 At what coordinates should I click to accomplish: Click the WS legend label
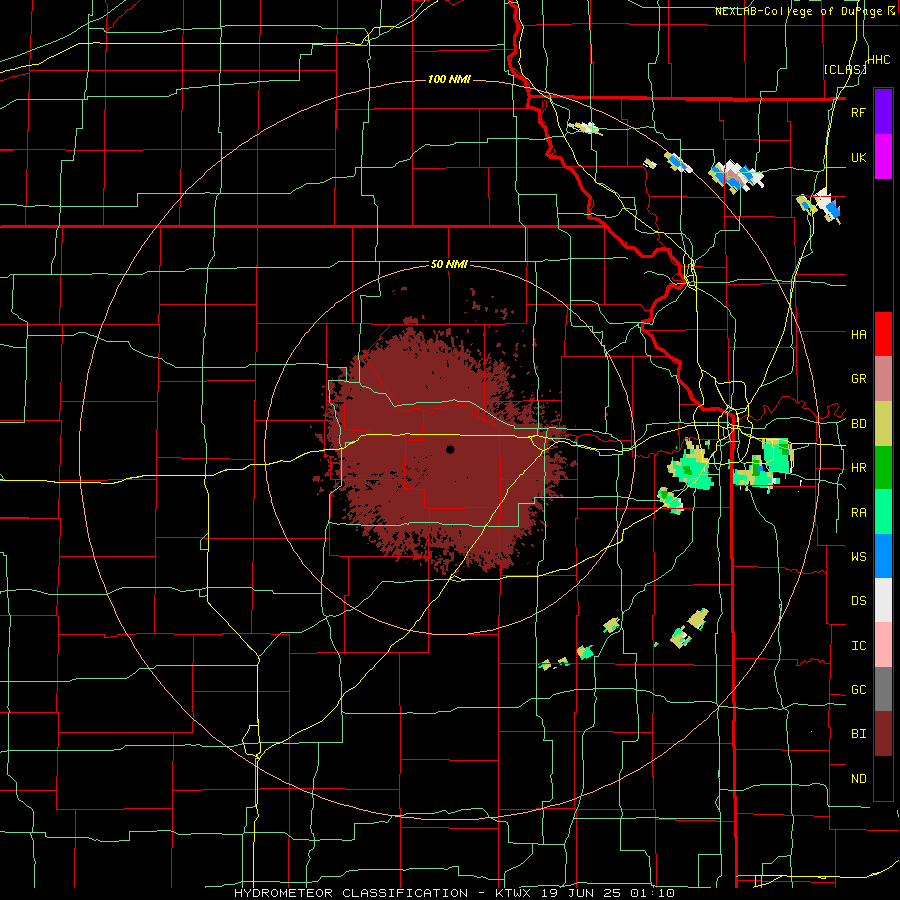click(858, 557)
